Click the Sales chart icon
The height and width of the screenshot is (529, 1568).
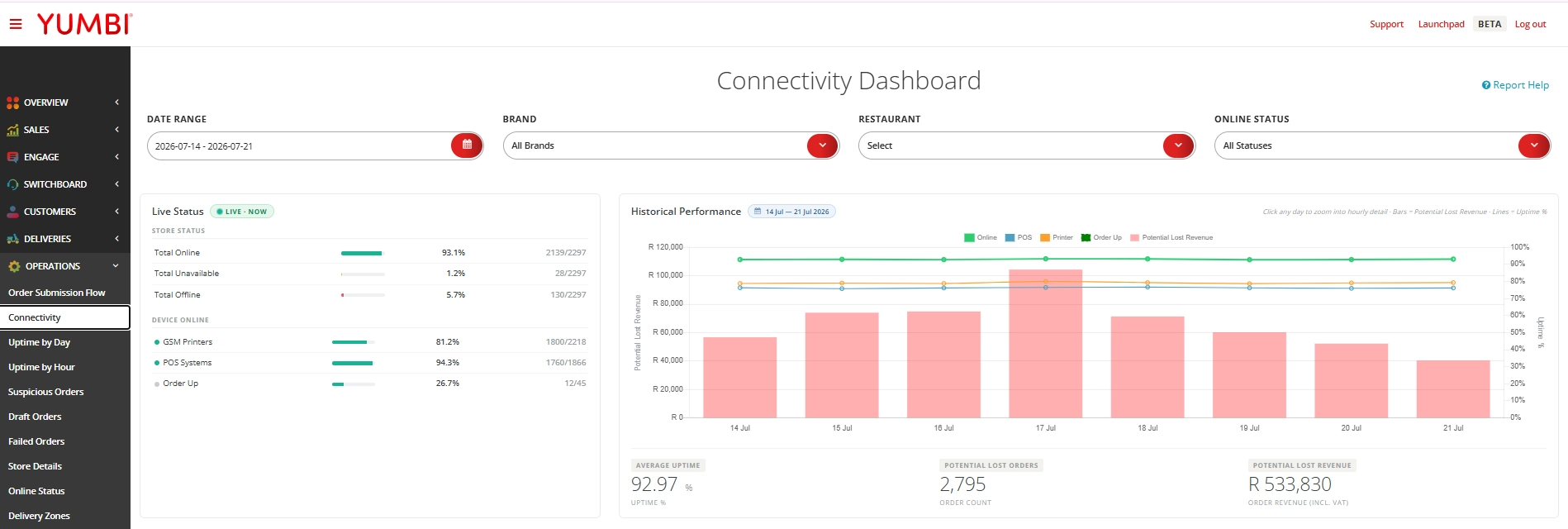pos(13,130)
